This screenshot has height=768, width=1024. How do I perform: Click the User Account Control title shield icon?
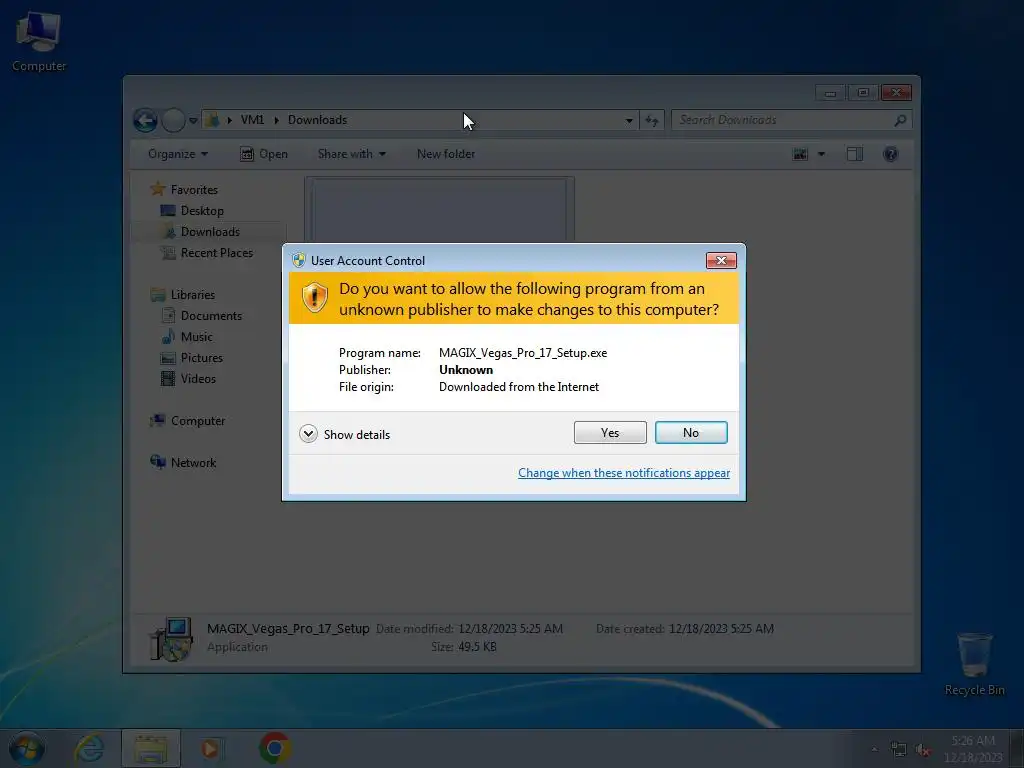298,260
